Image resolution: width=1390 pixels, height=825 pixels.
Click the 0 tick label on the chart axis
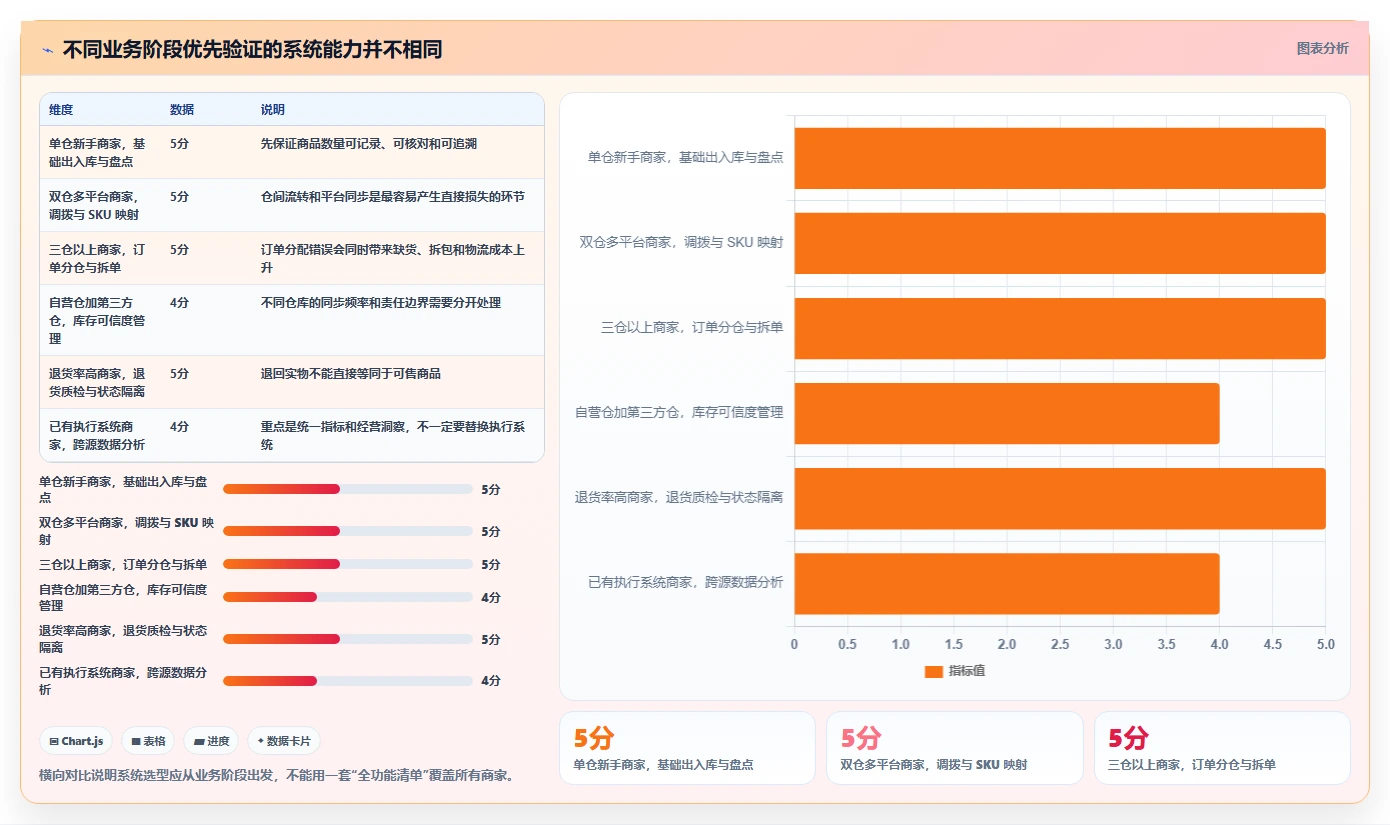[795, 644]
